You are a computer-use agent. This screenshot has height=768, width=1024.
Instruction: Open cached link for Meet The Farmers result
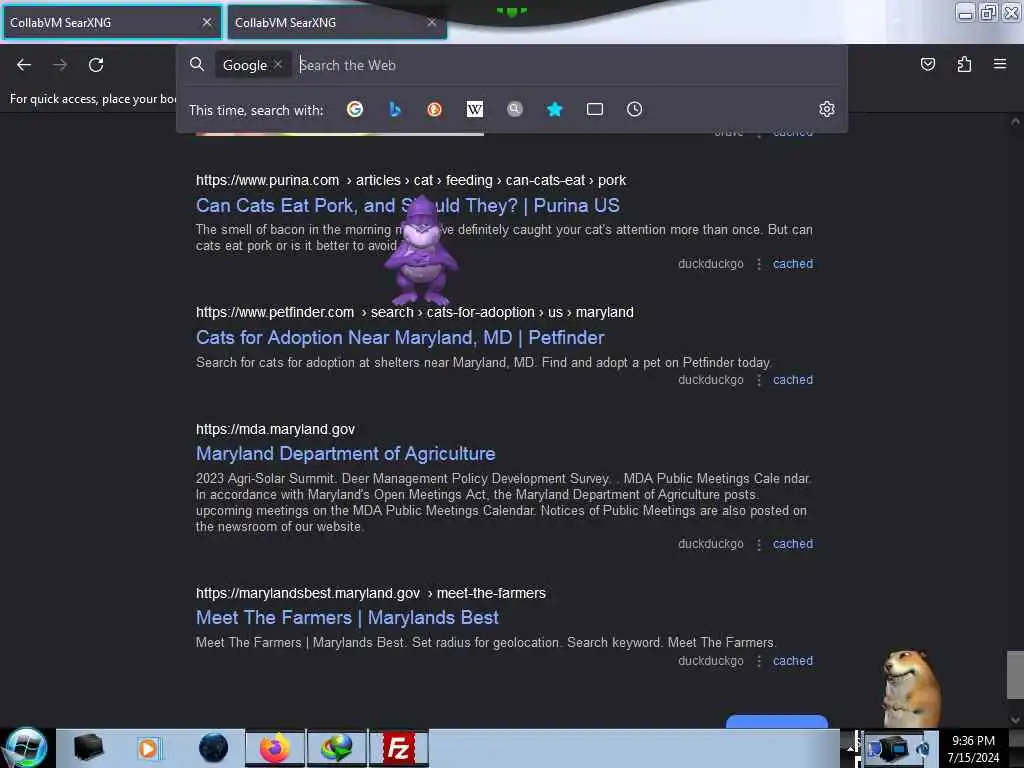793,661
